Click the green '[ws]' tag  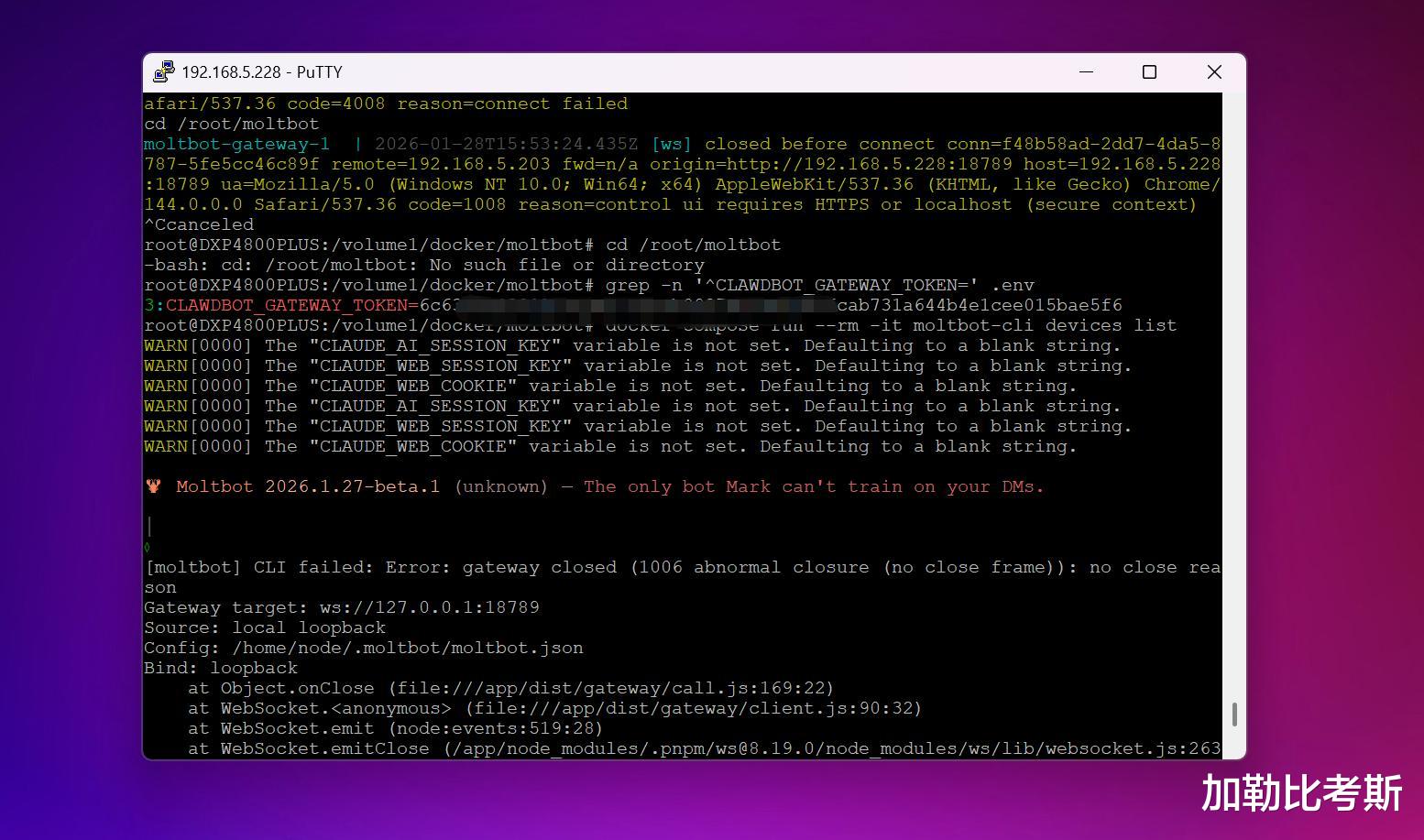pos(672,144)
